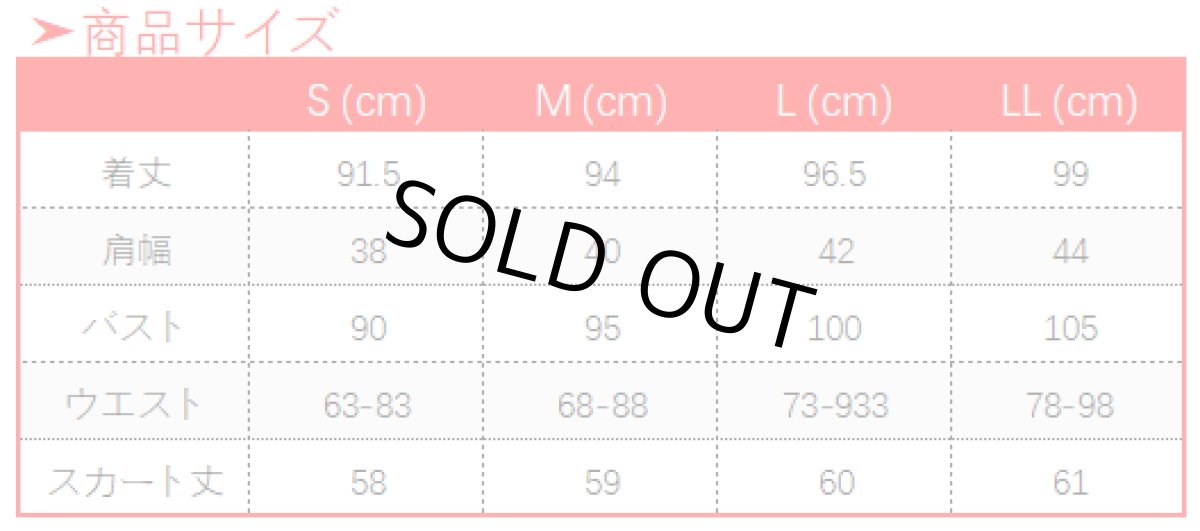The height and width of the screenshot is (531, 1200).
Task: Click the 61 skirt length value
Action: click(x=1069, y=483)
